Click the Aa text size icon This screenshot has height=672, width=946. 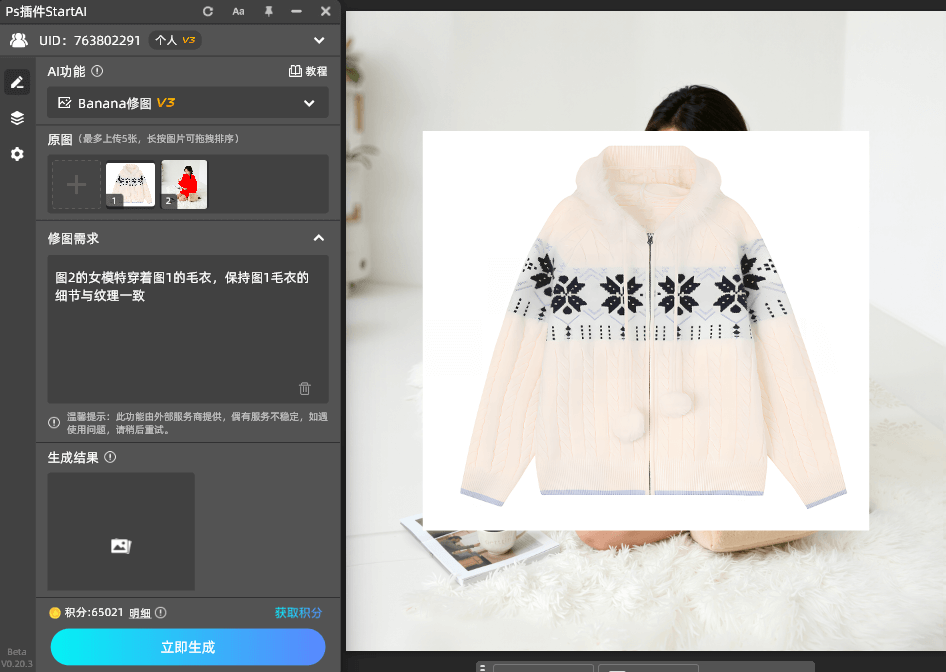[x=238, y=11]
